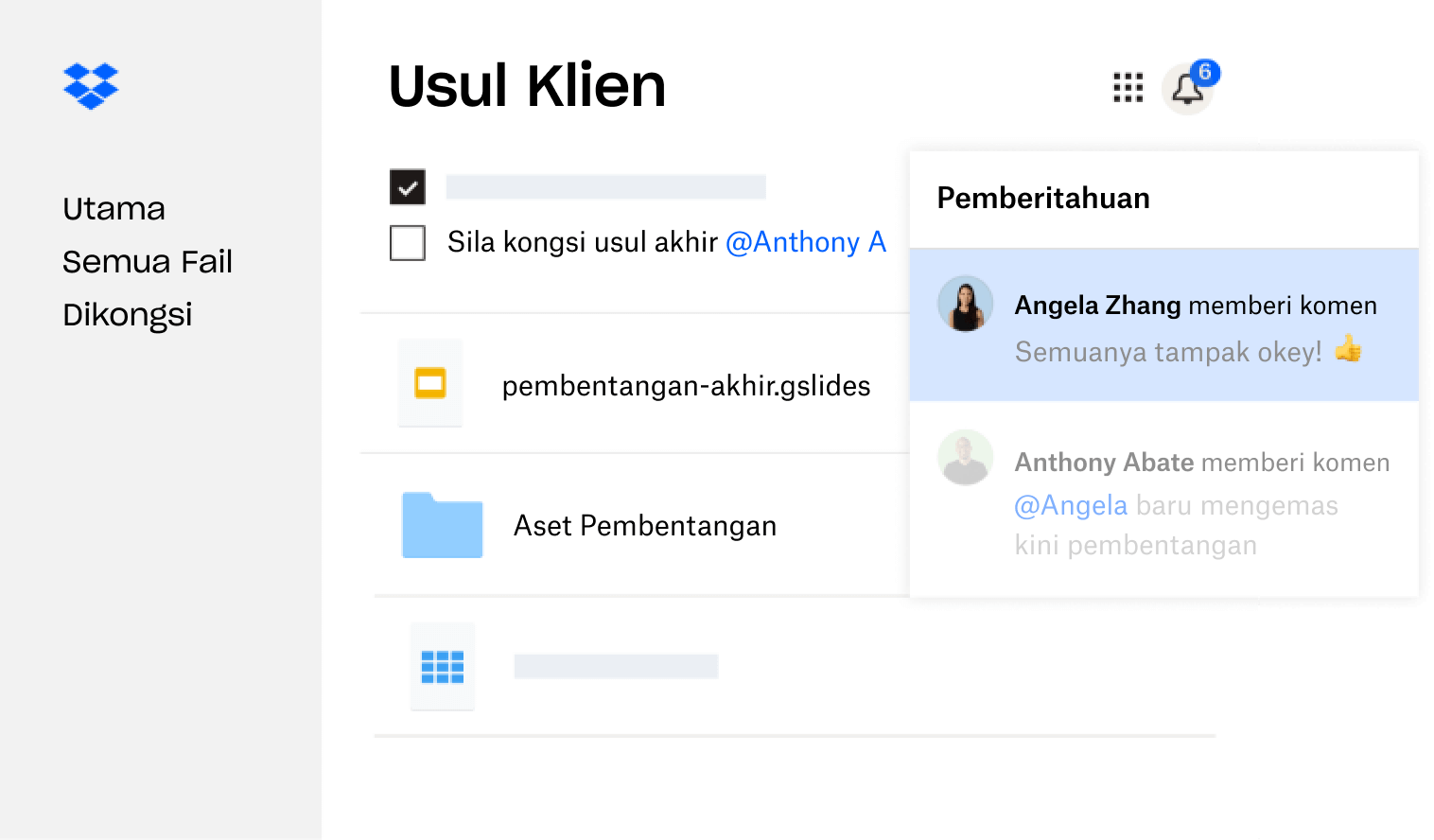Open Anthony Abate's comment notification

click(x=1164, y=499)
